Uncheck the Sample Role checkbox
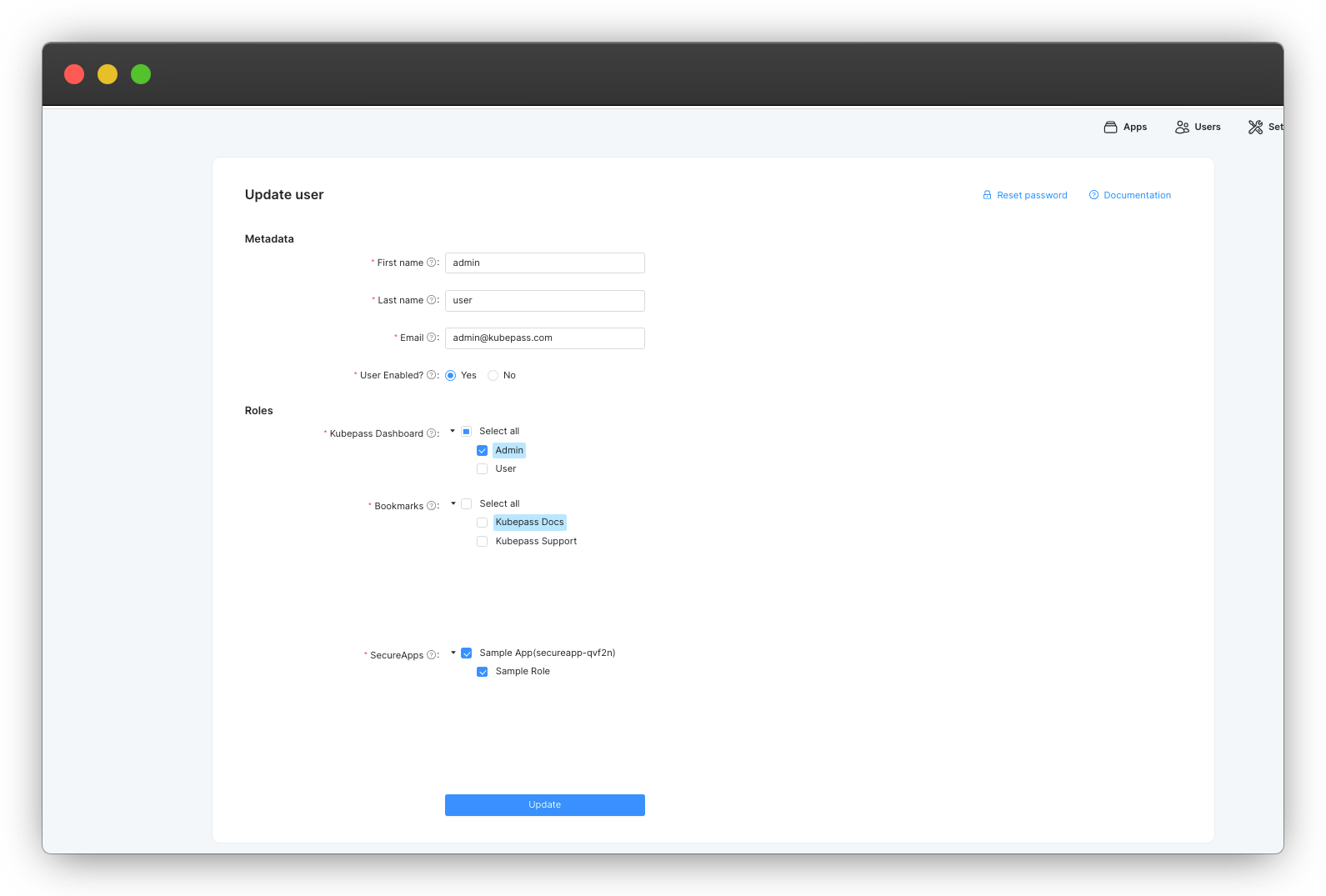 point(483,672)
